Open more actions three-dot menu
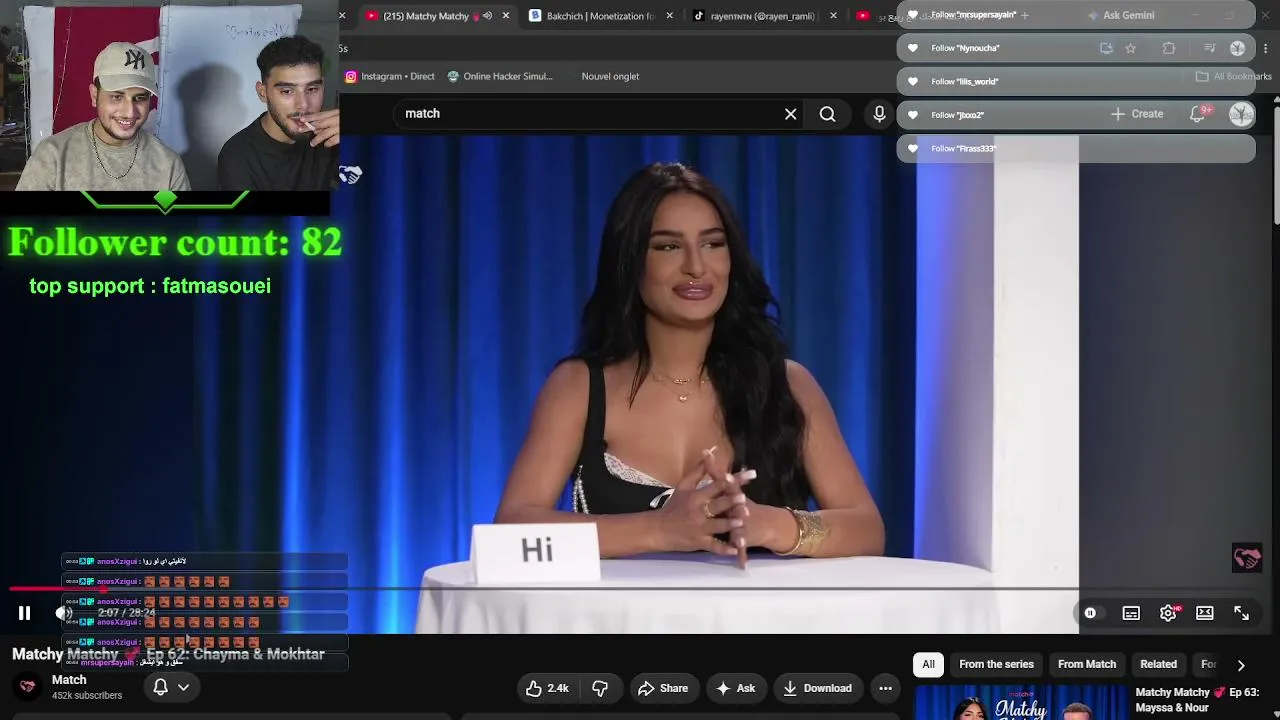The width and height of the screenshot is (1280, 720). (x=885, y=688)
